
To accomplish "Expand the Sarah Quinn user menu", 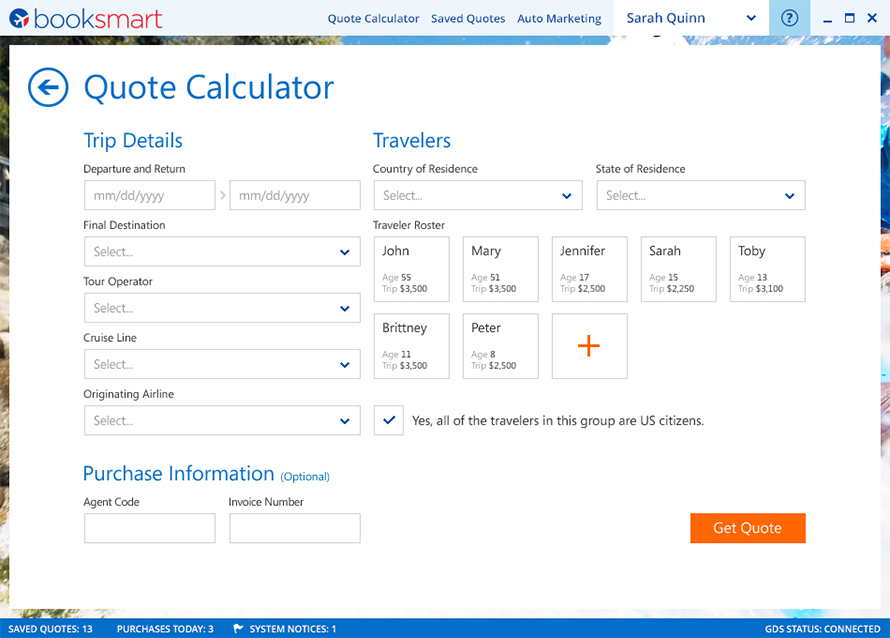I will click(x=691, y=18).
